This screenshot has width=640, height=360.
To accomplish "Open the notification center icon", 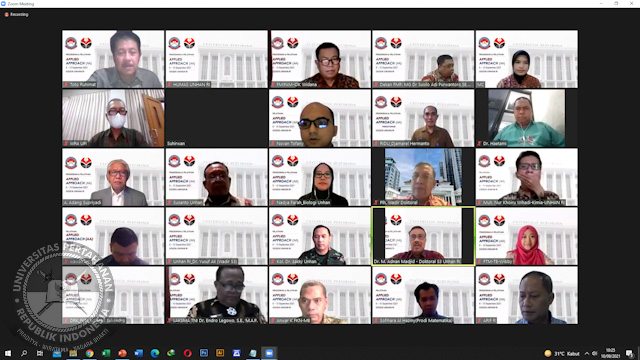I will point(630,353).
